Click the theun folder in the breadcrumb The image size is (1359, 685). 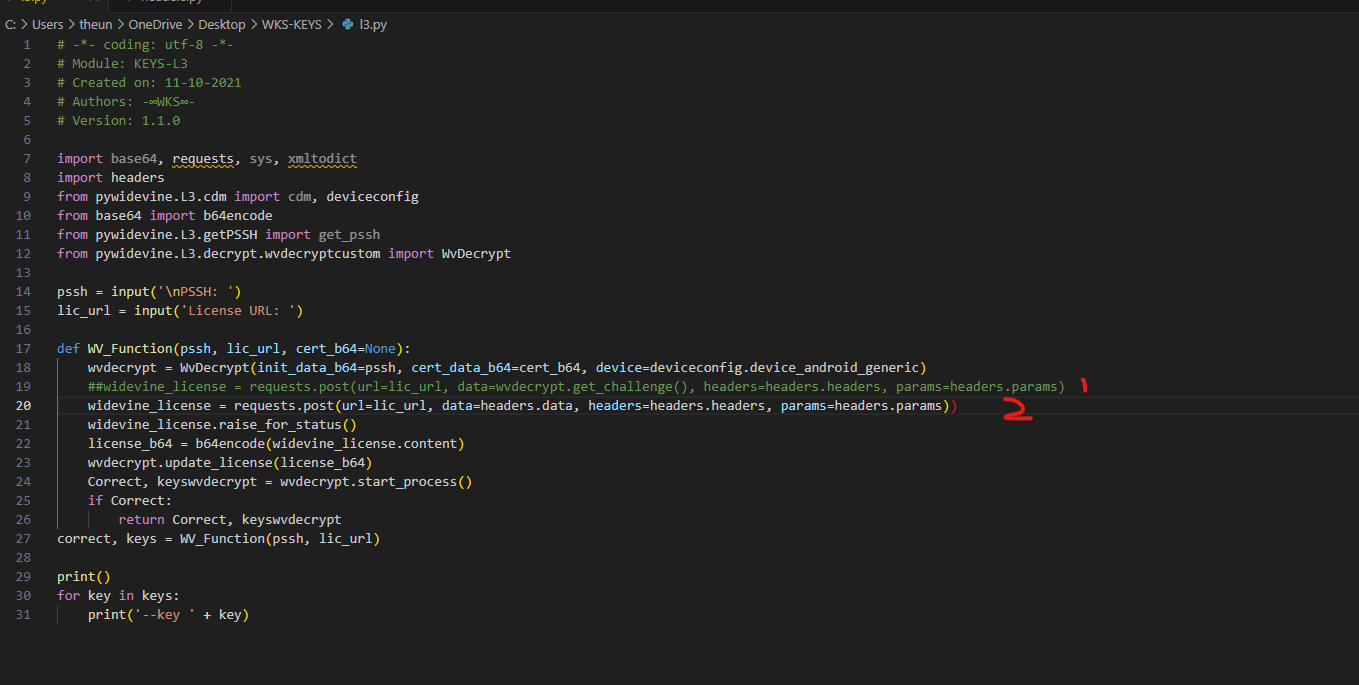pyautogui.click(x=95, y=24)
